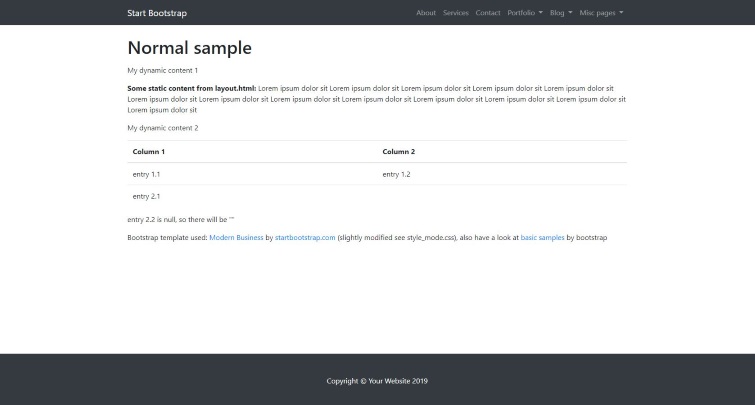Click the Column 1 table header
Viewport: 755px width, 405px height.
point(149,152)
